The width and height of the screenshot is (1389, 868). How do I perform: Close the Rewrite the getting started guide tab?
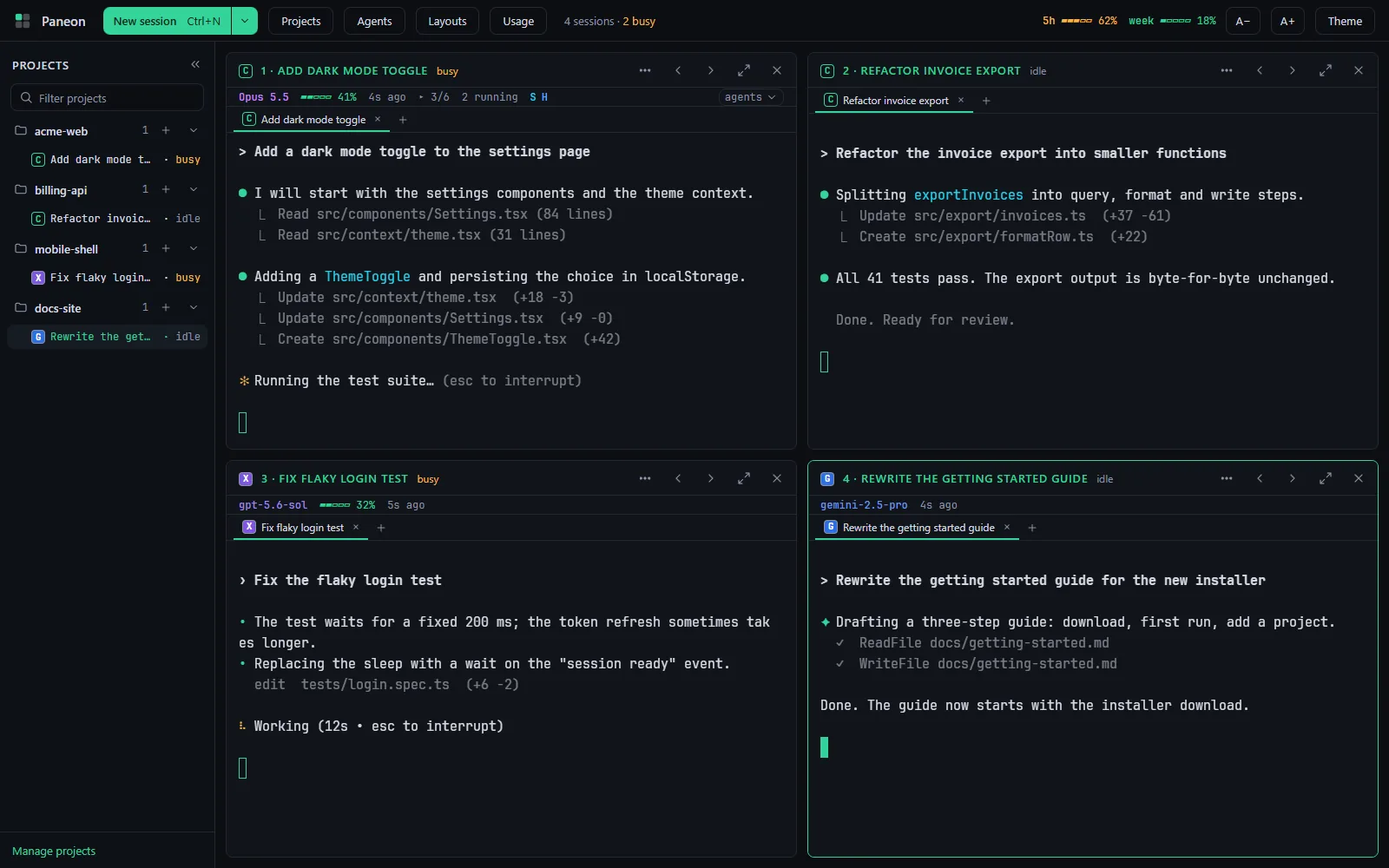click(1007, 527)
